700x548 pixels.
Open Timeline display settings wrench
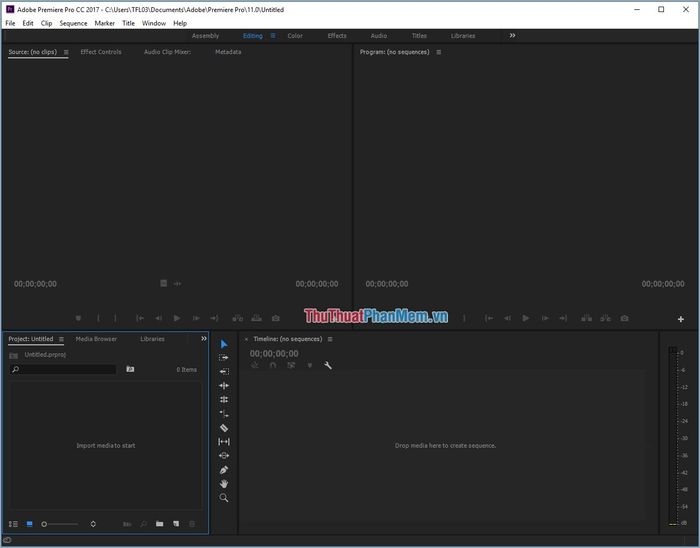[328, 365]
